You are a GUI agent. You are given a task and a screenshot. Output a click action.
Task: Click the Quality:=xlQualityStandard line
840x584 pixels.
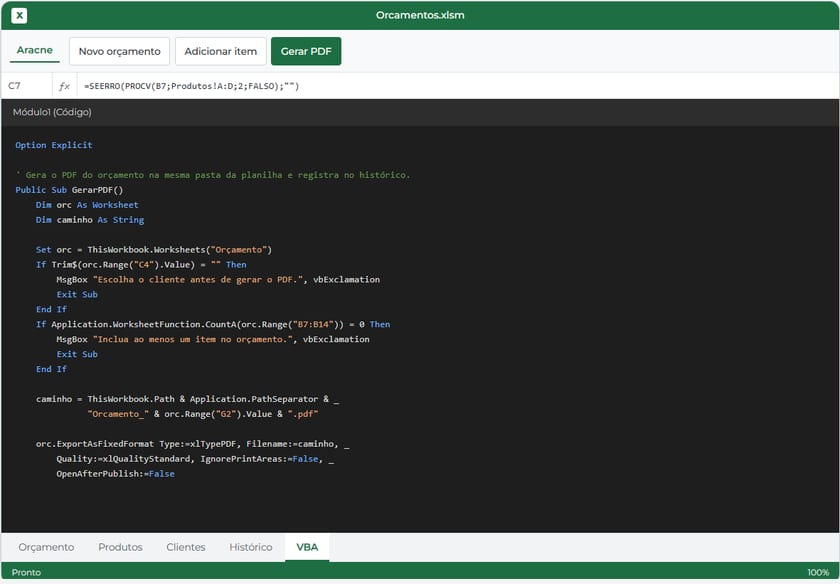tap(195, 459)
